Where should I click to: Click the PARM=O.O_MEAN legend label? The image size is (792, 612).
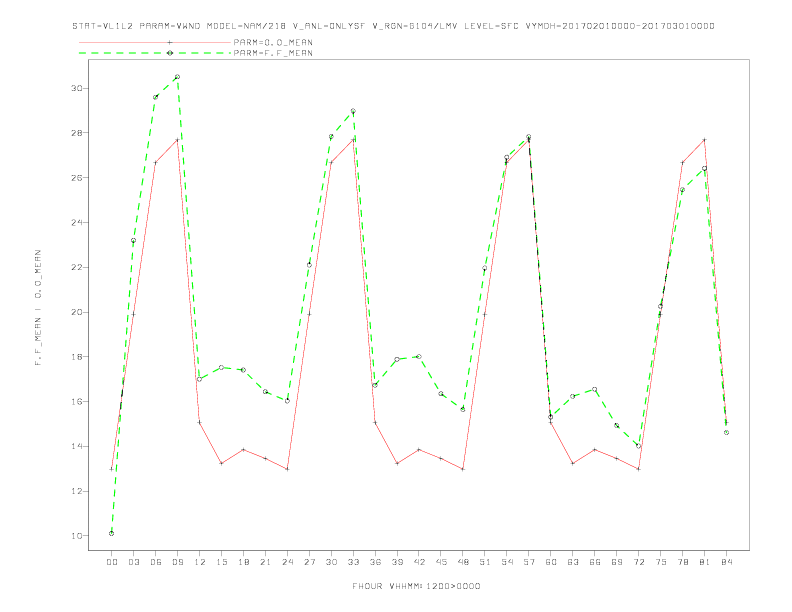(x=273, y=42)
